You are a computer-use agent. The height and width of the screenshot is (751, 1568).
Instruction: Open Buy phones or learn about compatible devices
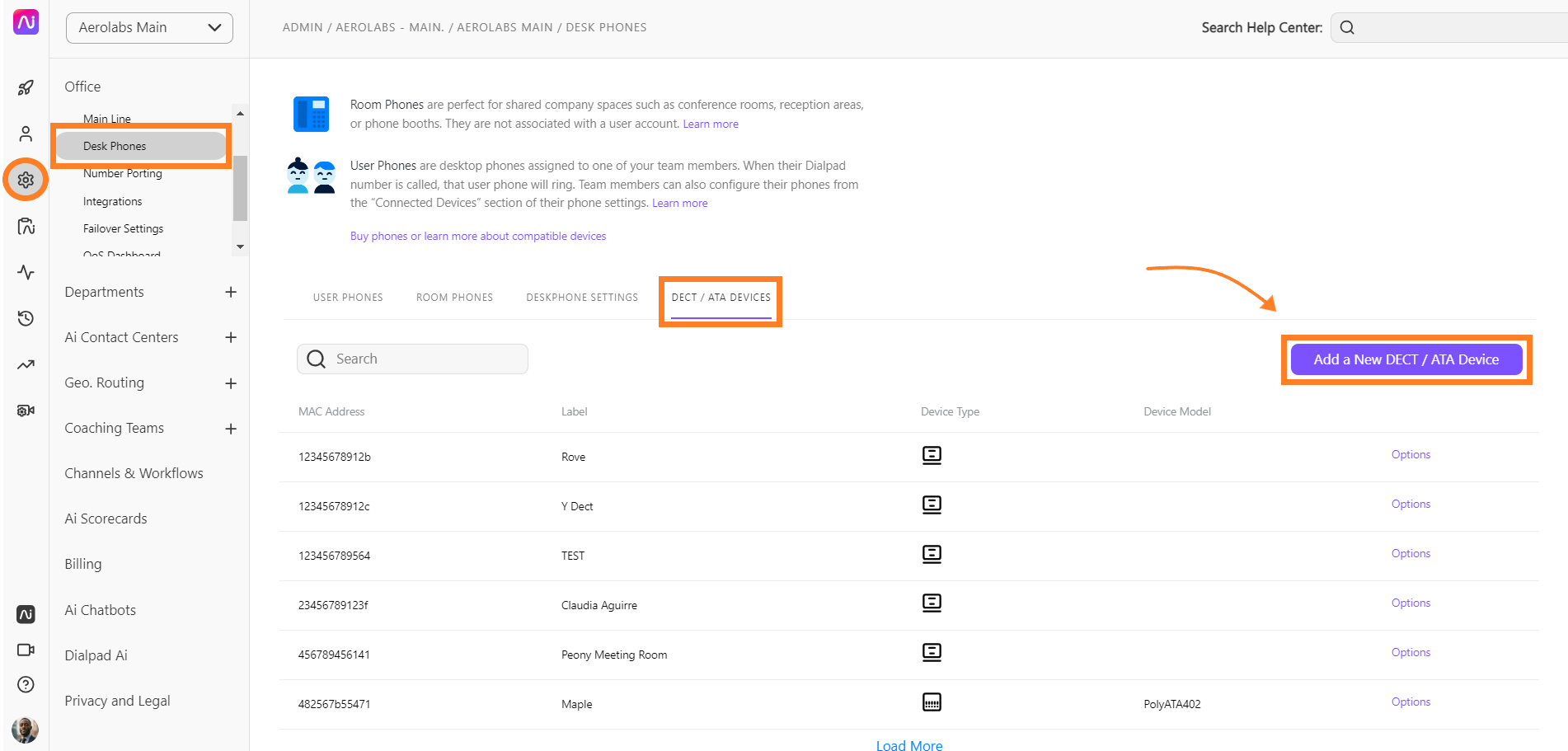tap(478, 236)
